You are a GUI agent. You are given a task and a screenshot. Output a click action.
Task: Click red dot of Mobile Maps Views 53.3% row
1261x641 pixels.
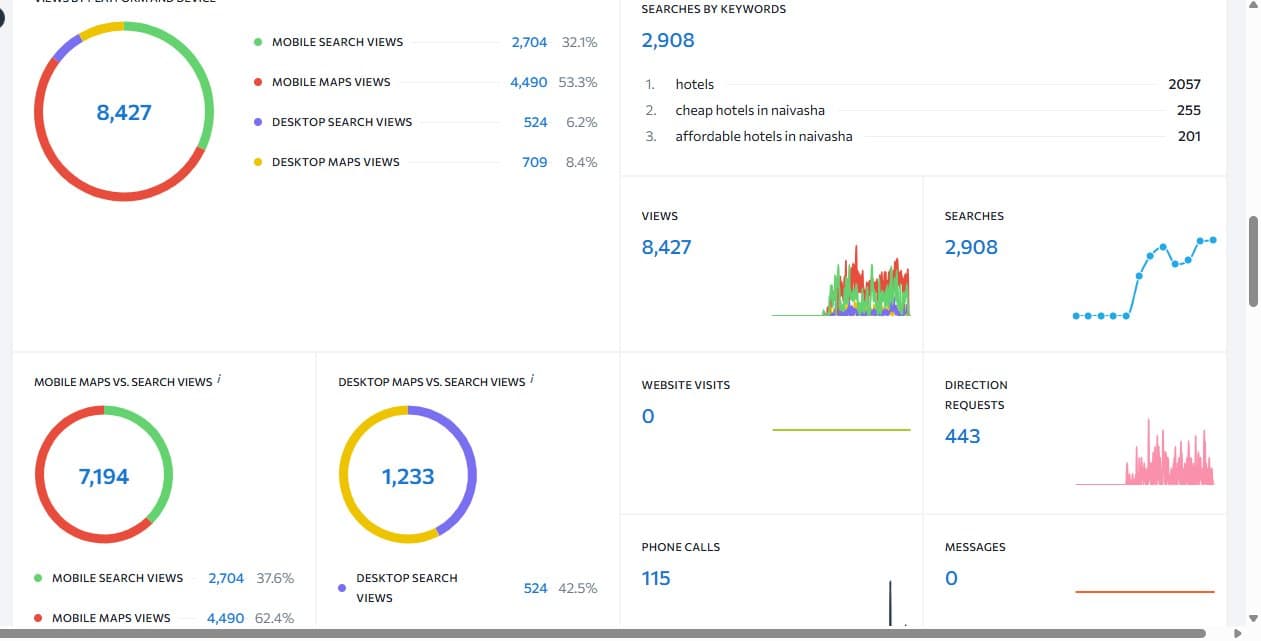(x=258, y=82)
